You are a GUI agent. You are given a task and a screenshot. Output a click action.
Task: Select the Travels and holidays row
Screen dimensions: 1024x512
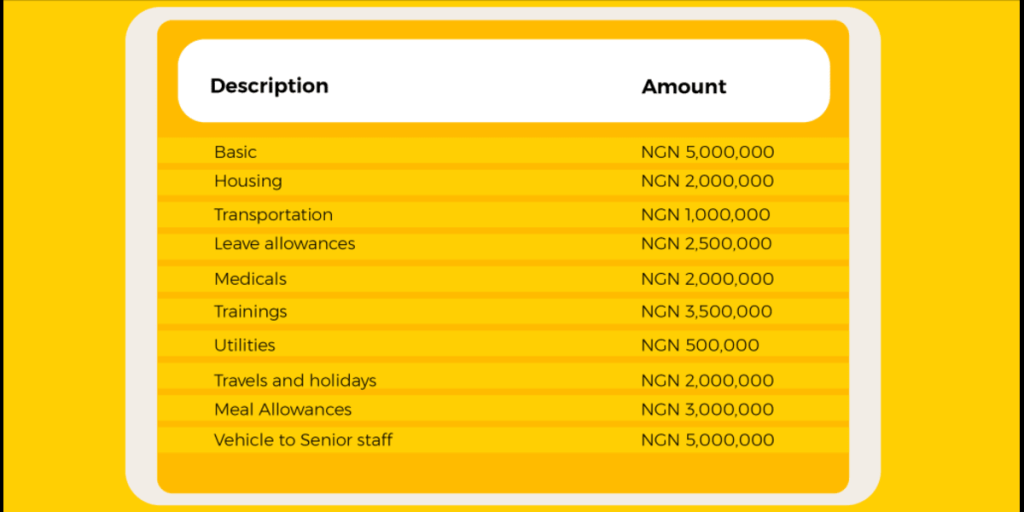503,381
